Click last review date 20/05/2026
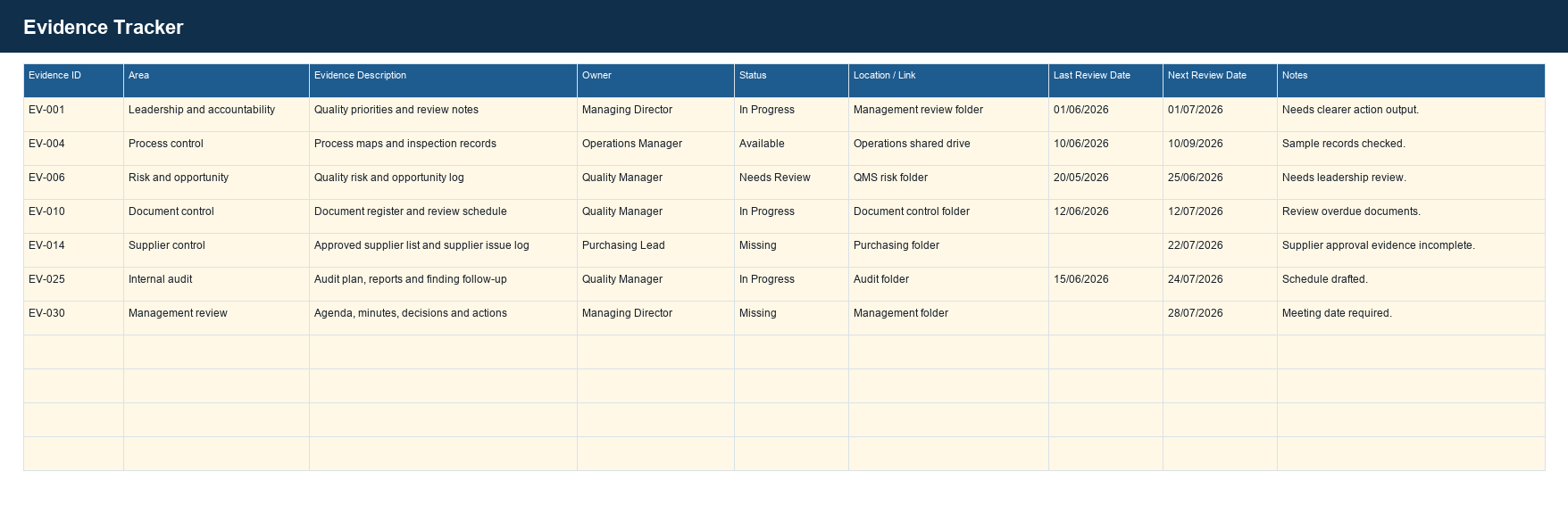The image size is (1568, 505). (1105, 182)
